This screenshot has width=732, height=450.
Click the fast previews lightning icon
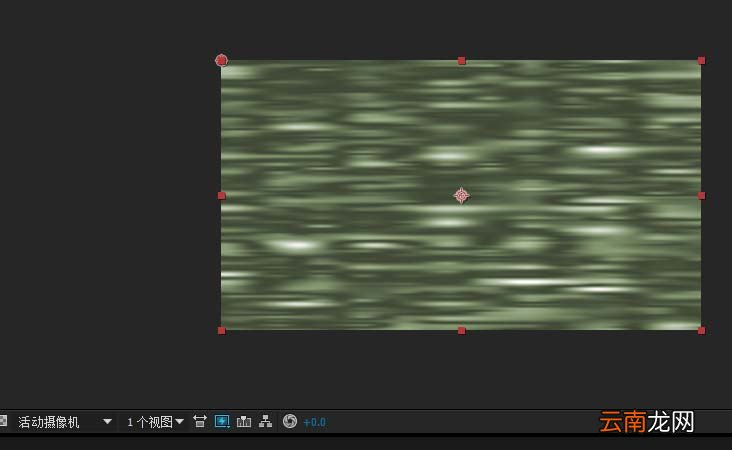tap(222, 422)
